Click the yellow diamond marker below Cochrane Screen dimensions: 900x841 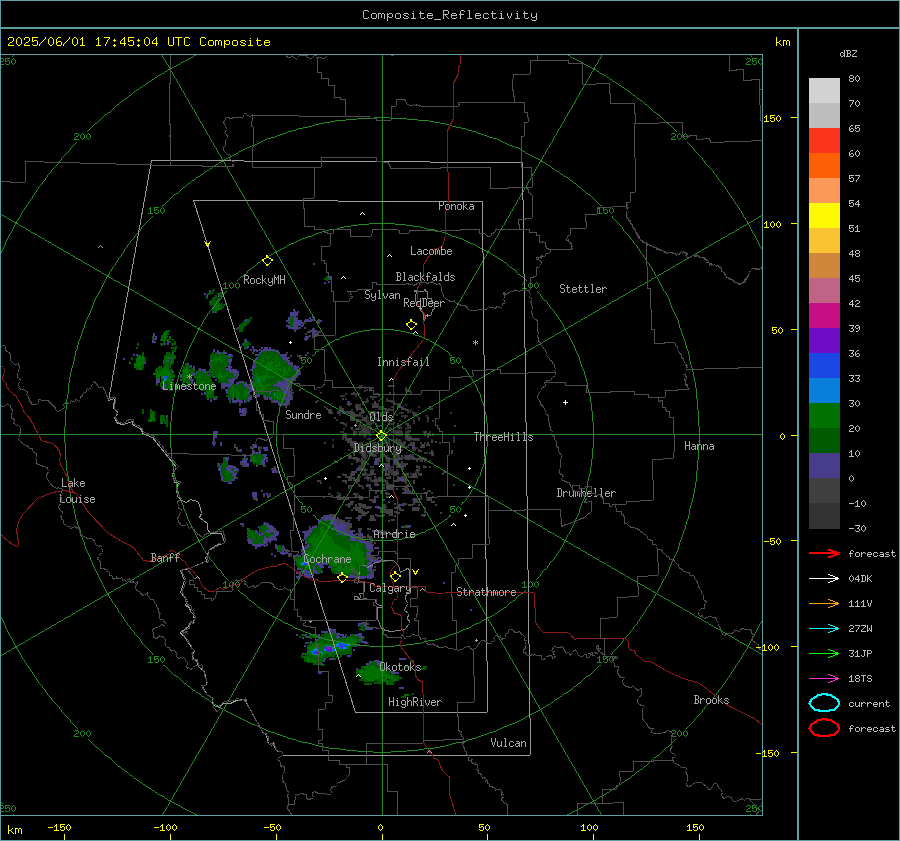click(x=342, y=578)
